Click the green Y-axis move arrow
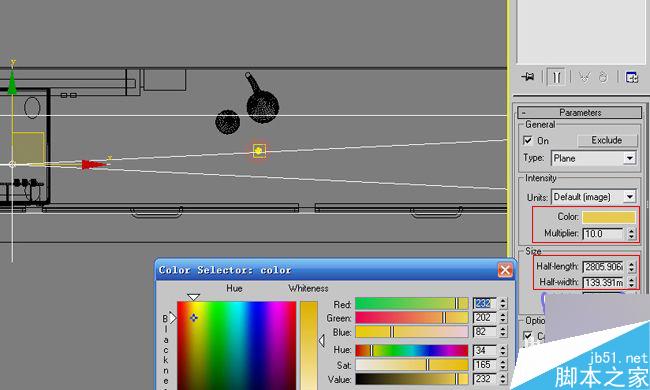The image size is (650, 390). (x=12, y=82)
